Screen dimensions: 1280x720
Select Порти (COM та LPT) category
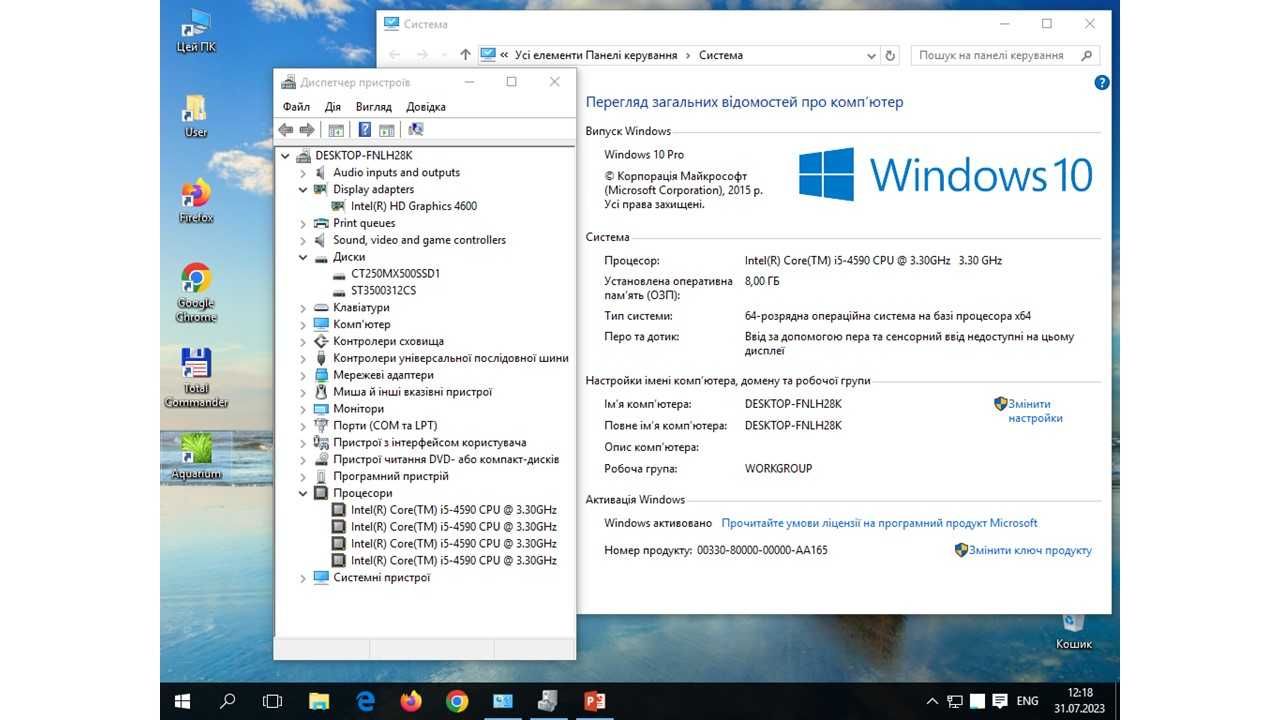coord(385,425)
